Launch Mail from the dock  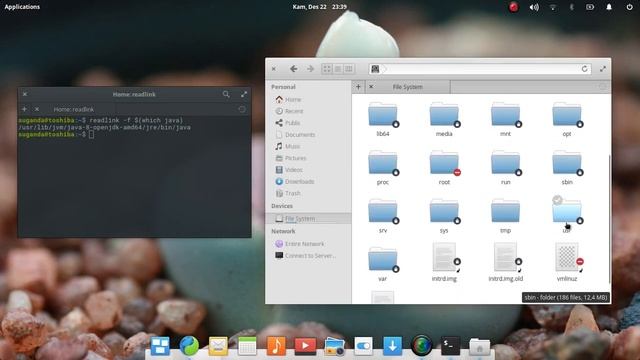click(x=218, y=346)
